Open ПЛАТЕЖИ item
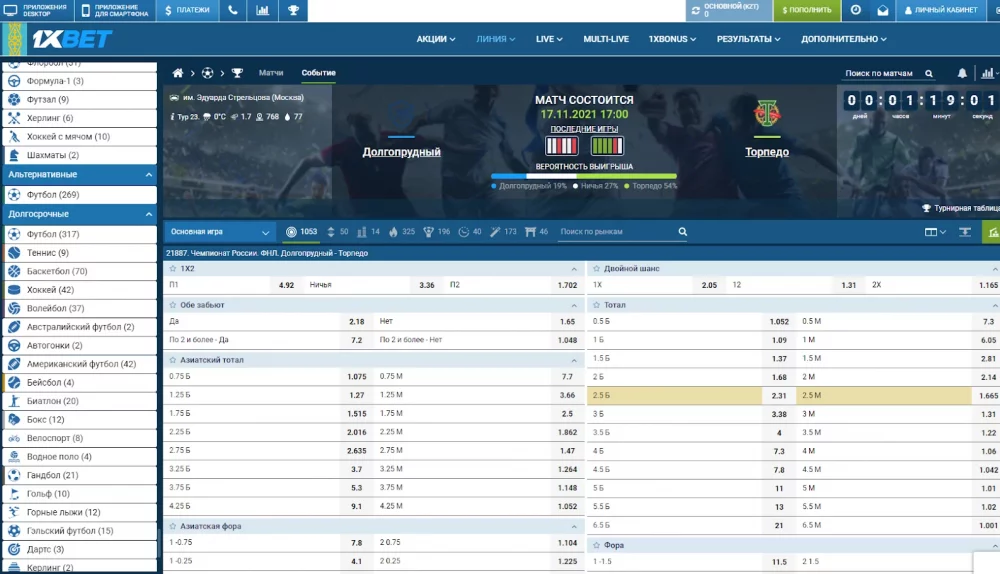1000x574 pixels. (x=188, y=10)
